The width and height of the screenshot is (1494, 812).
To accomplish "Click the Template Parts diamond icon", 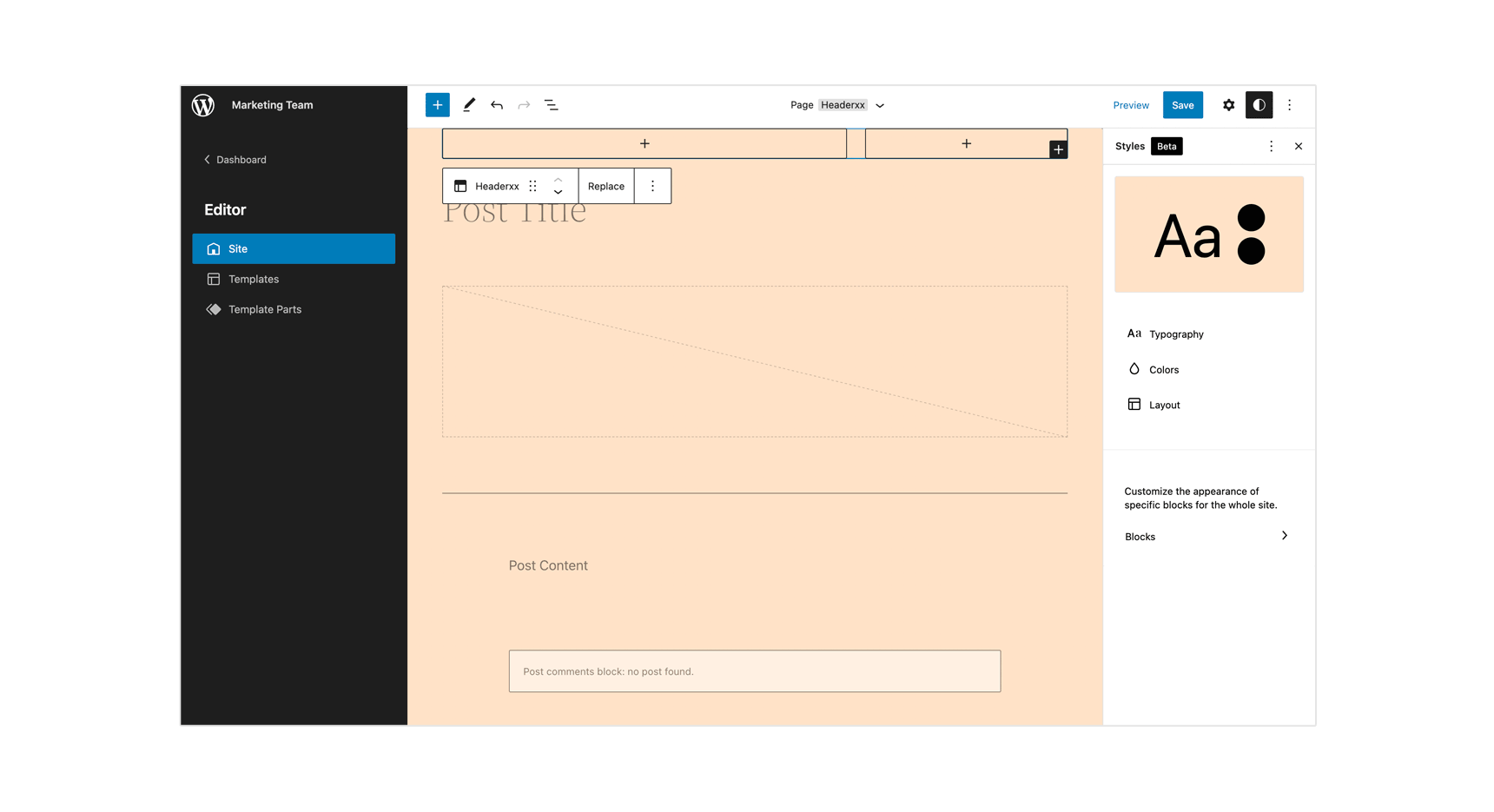I will [x=214, y=310].
